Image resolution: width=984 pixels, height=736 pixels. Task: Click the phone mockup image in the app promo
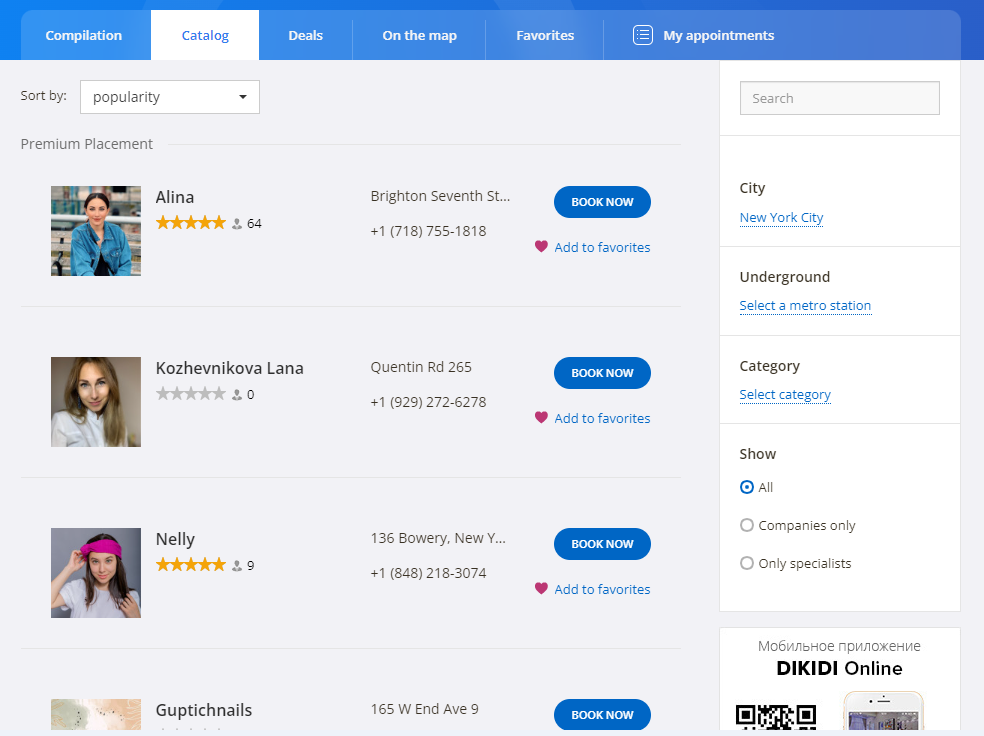coord(883,712)
